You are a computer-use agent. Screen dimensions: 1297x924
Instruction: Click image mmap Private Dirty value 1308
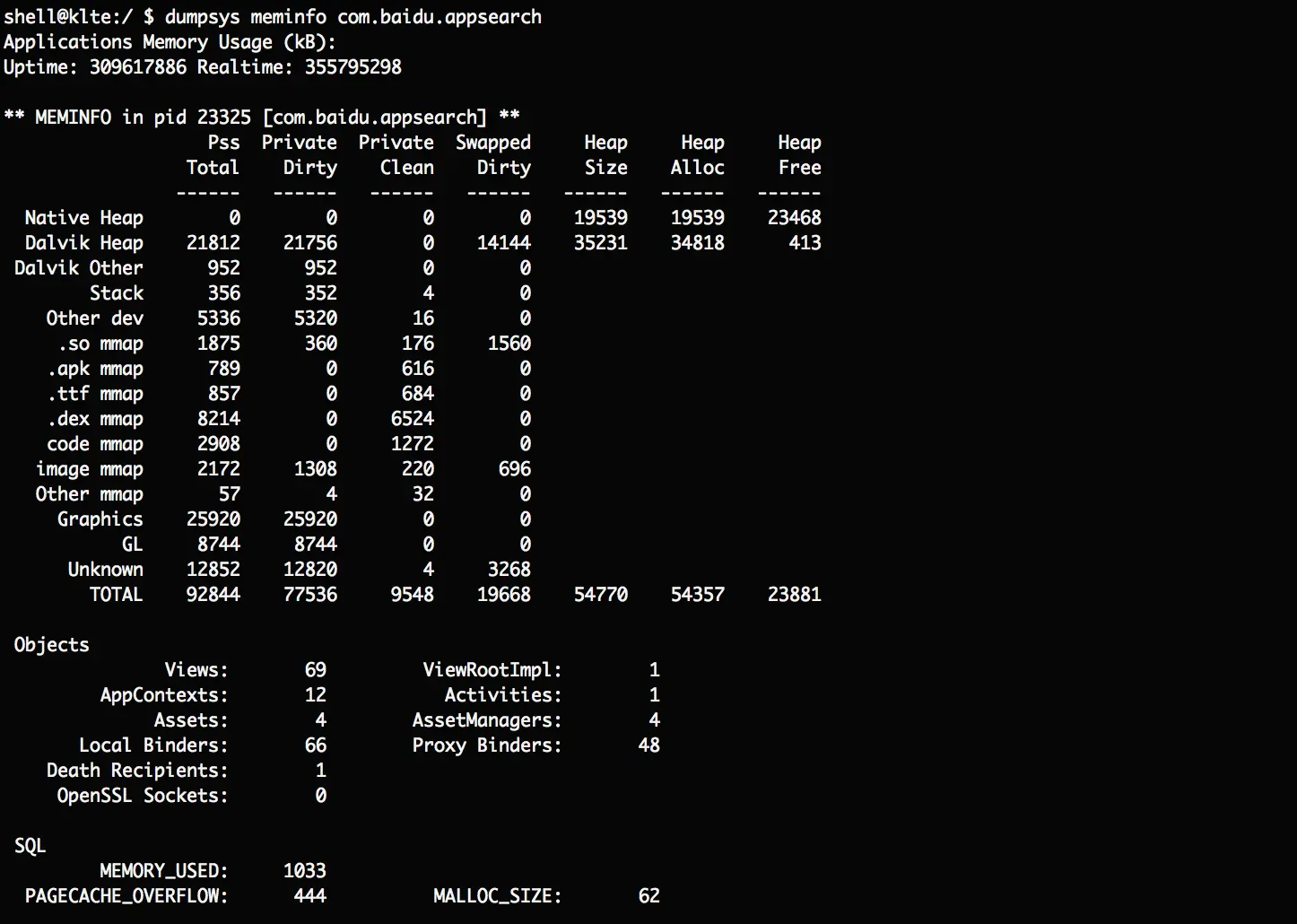coord(316,469)
